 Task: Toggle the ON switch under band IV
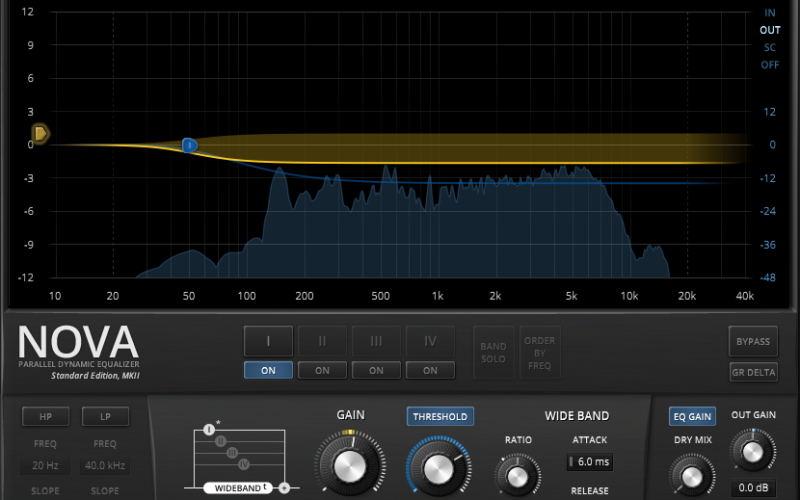(x=430, y=370)
